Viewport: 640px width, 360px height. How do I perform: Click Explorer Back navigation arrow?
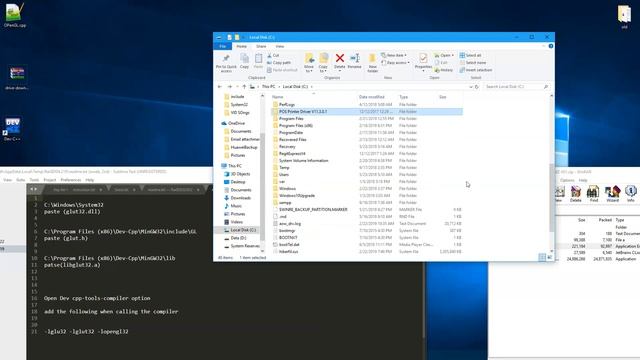[220, 87]
